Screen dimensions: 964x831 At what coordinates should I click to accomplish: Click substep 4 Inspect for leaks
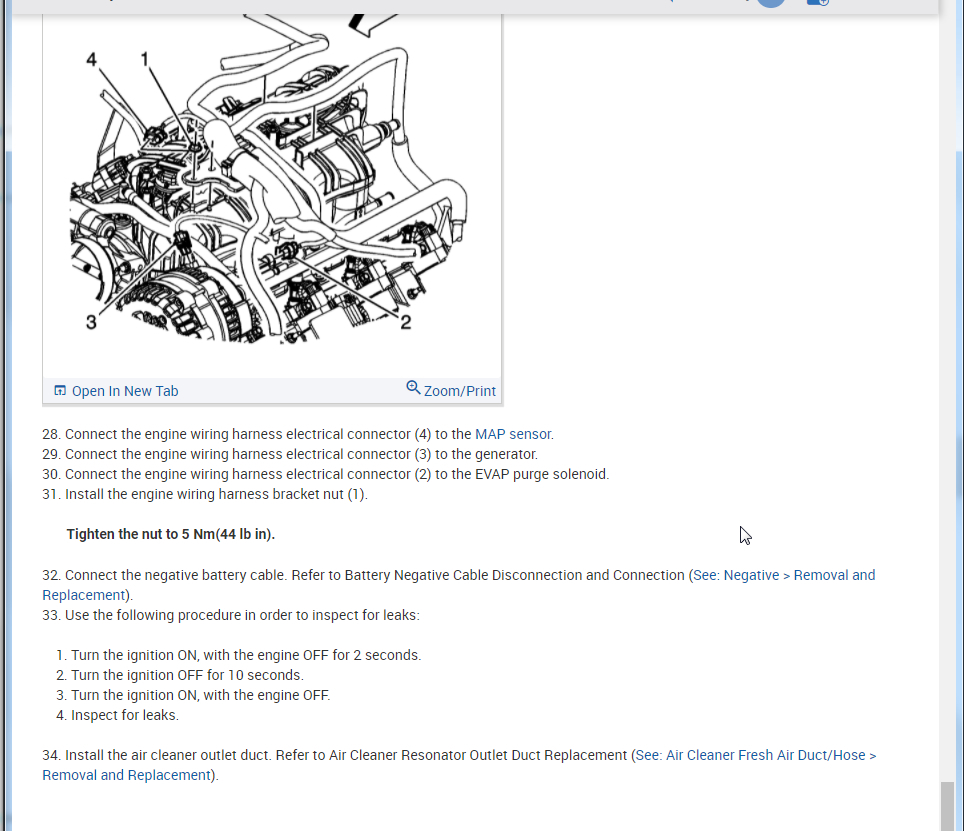coord(117,715)
